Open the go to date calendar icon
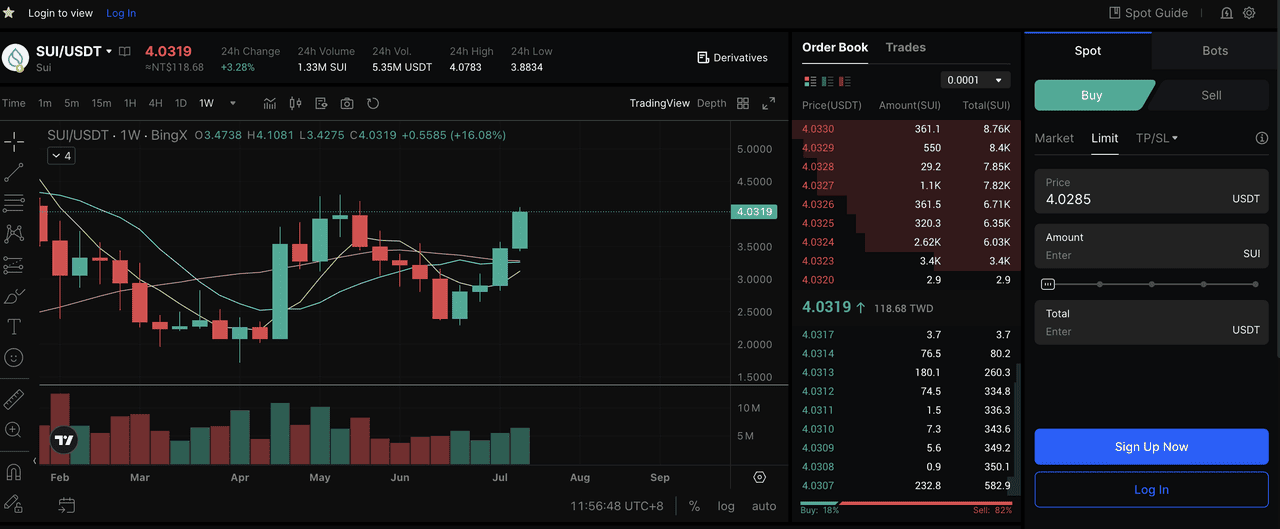Image resolution: width=1280 pixels, height=529 pixels. click(66, 506)
